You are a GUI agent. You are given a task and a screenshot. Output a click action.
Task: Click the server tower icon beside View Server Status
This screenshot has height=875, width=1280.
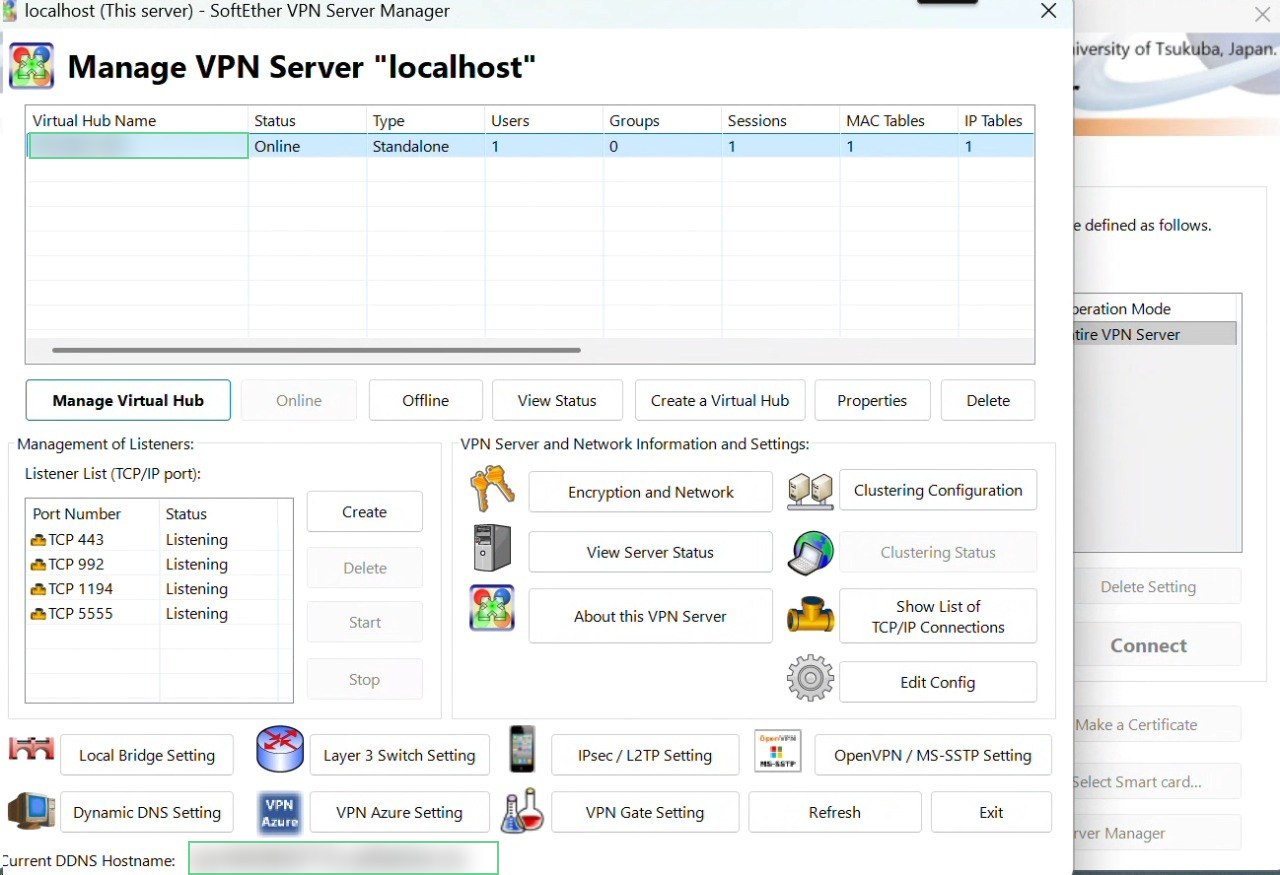[492, 549]
